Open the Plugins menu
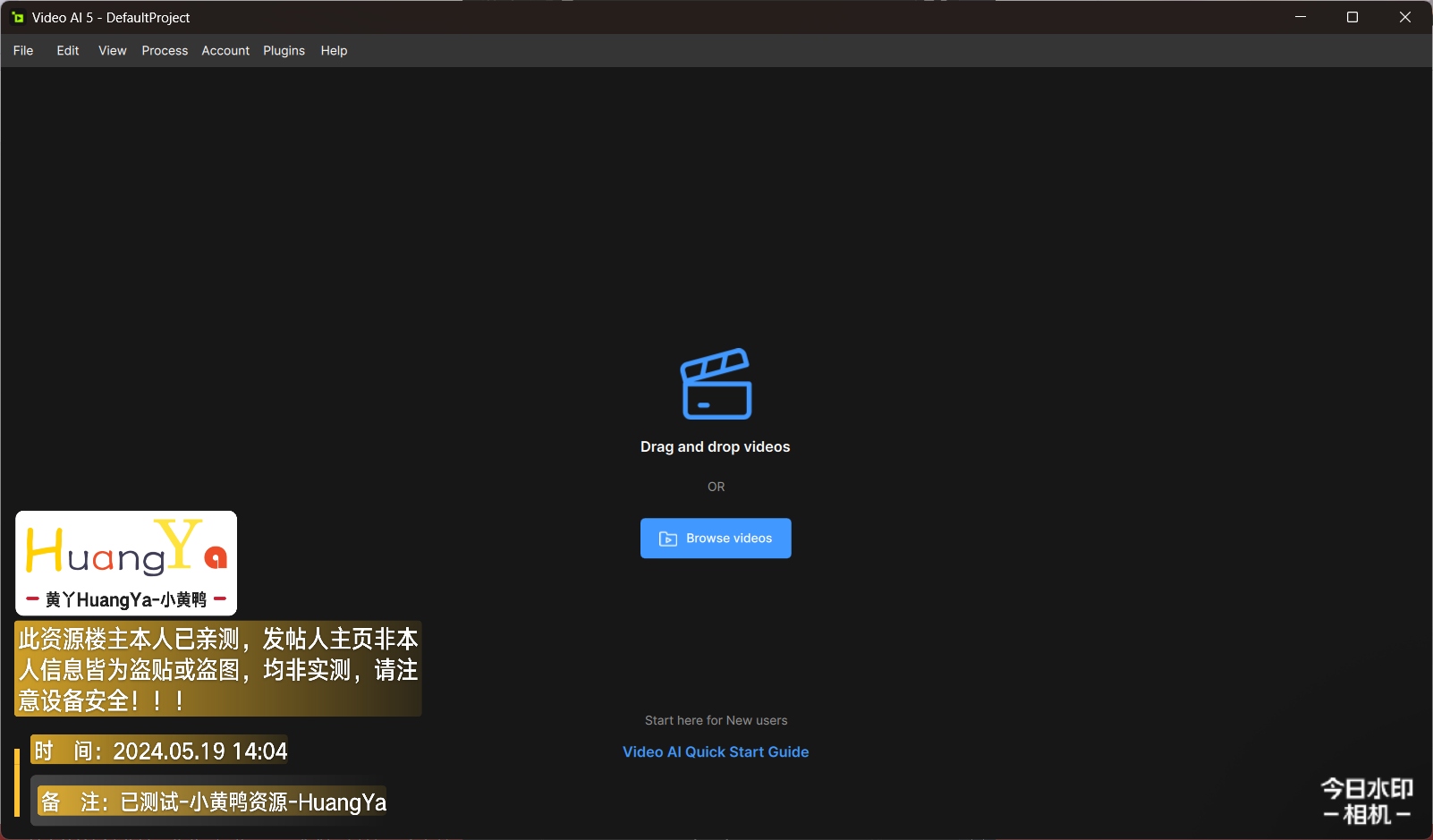 point(284,51)
